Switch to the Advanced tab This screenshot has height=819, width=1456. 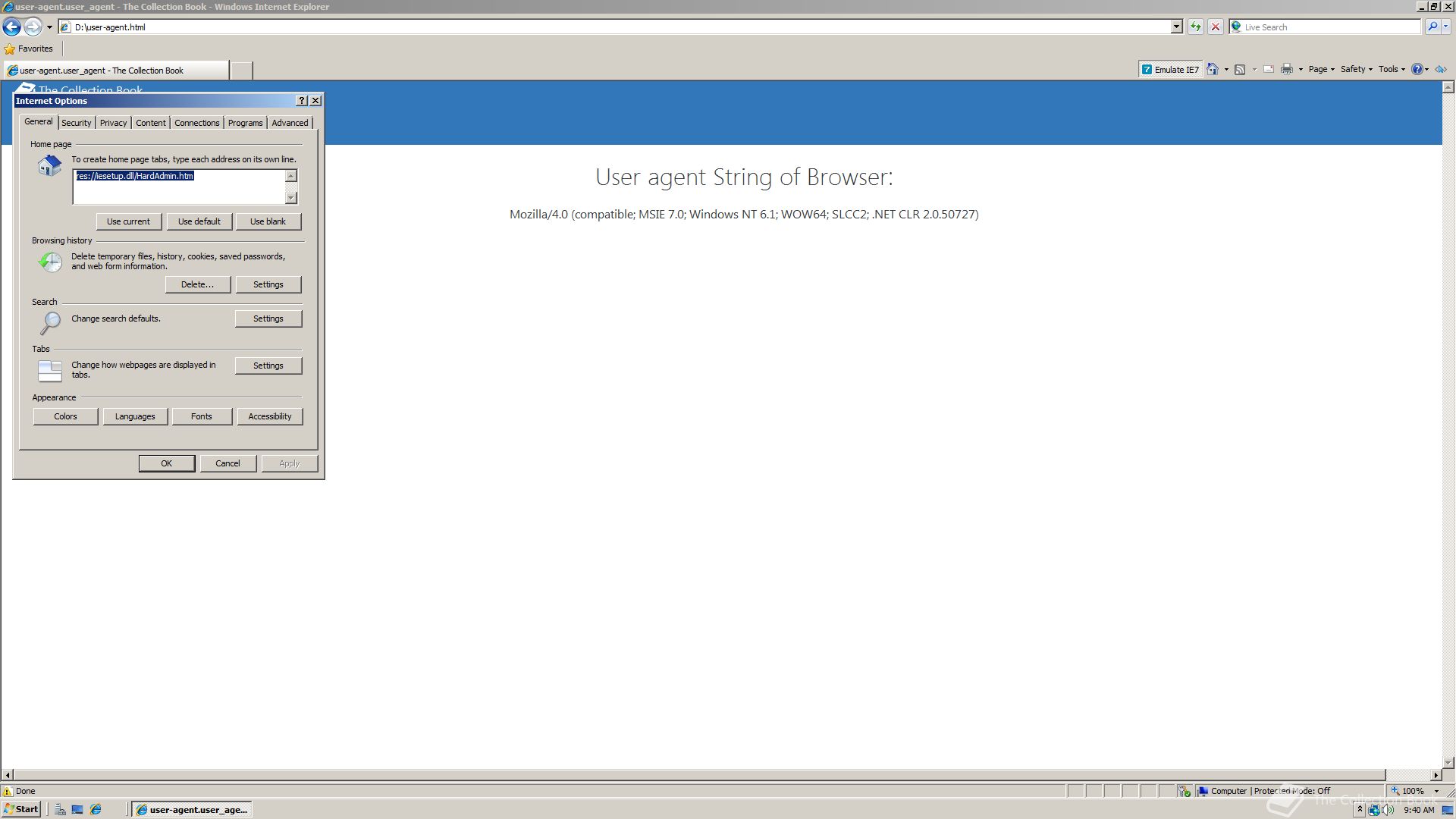pyautogui.click(x=290, y=123)
